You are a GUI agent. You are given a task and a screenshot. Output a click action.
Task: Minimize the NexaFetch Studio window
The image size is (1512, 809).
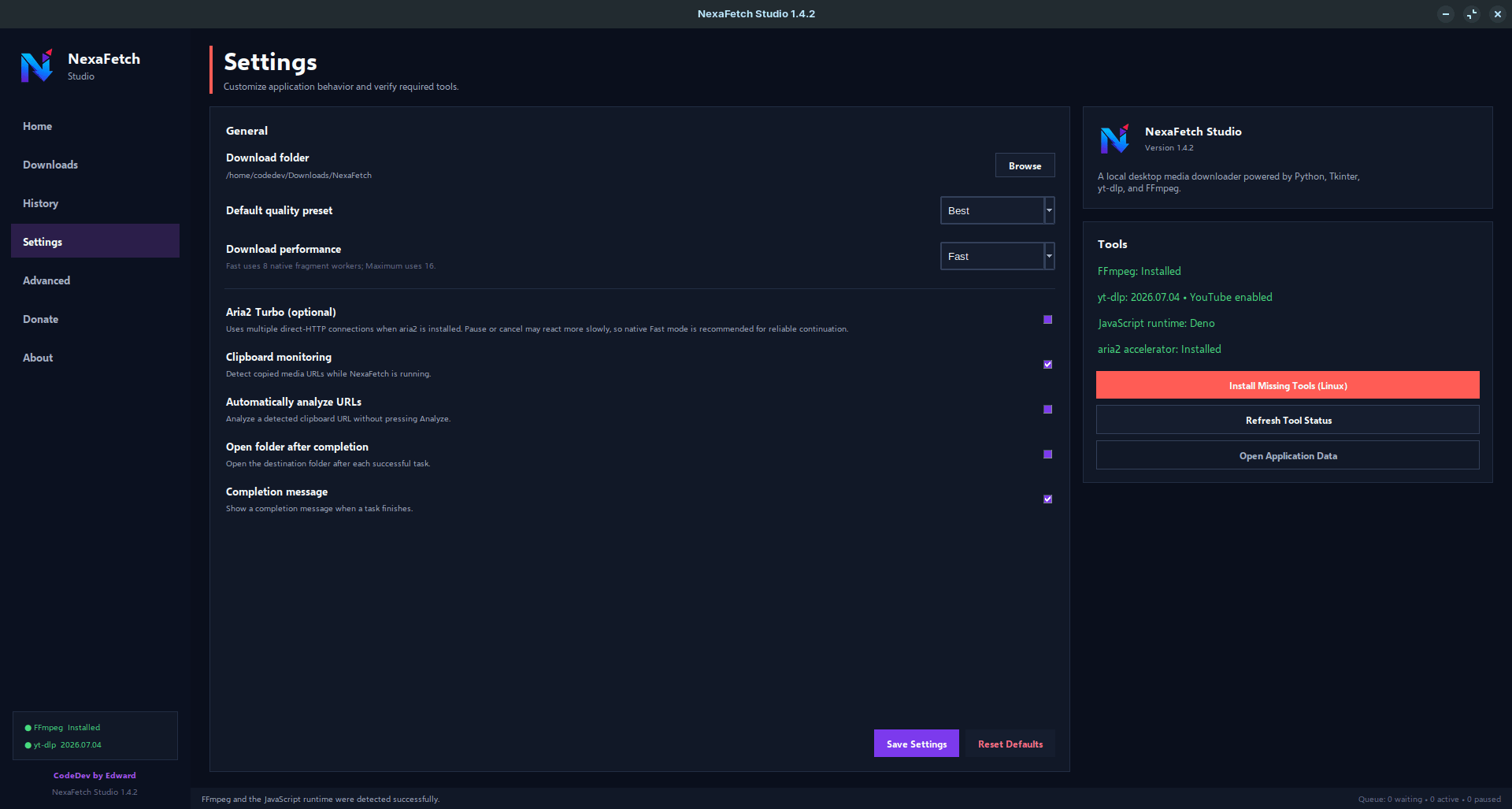point(1446,14)
